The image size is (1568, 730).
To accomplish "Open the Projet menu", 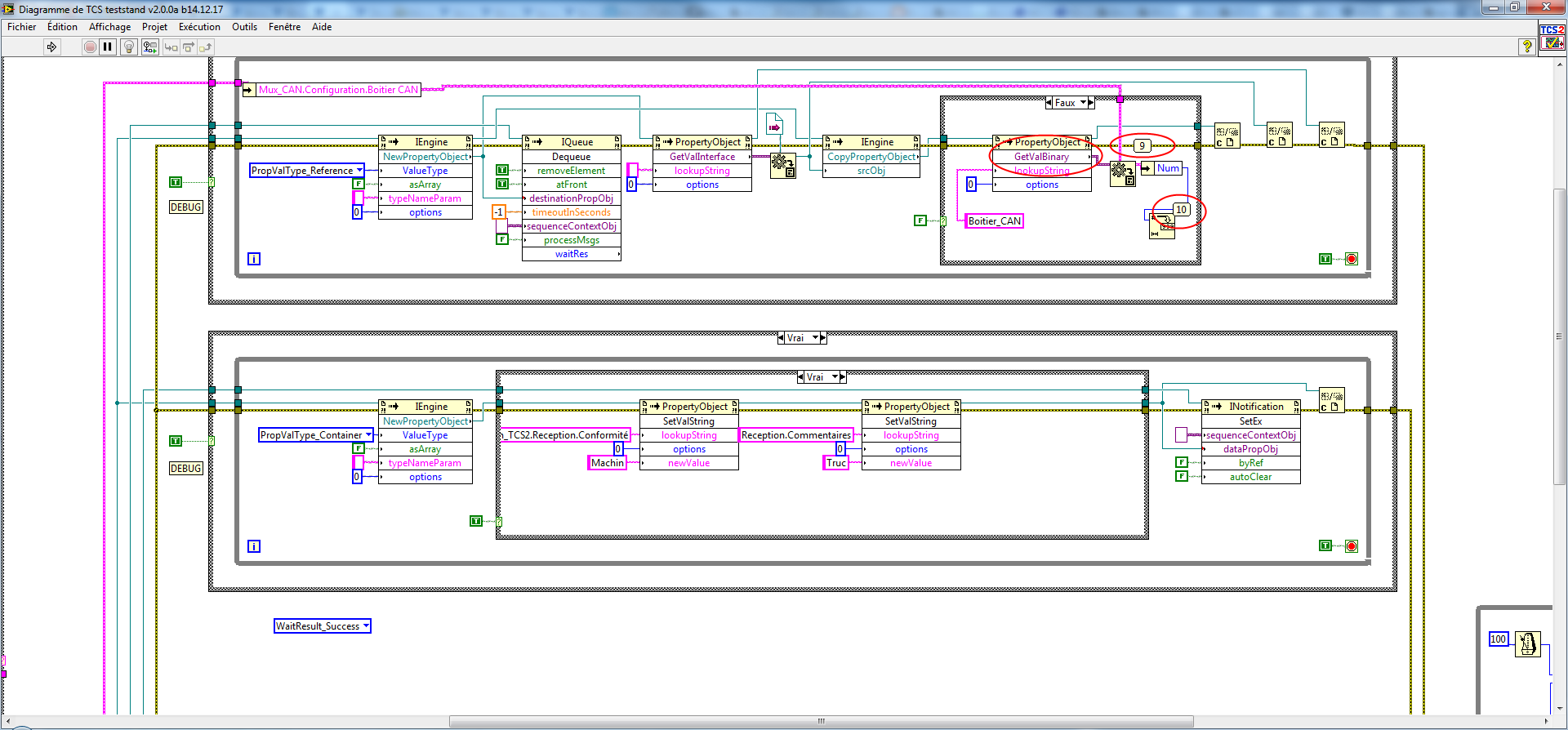I will coord(154,27).
